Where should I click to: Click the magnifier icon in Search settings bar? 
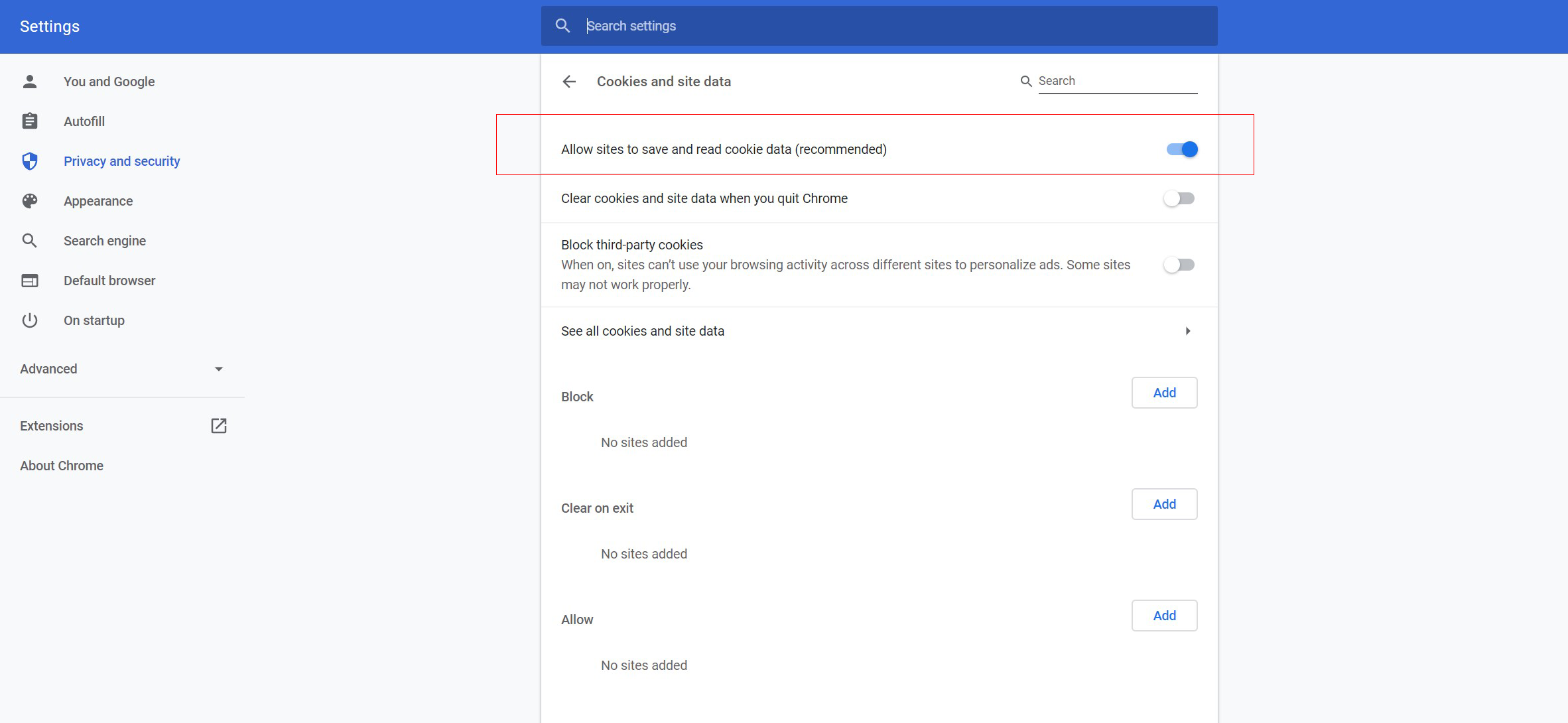[562, 26]
